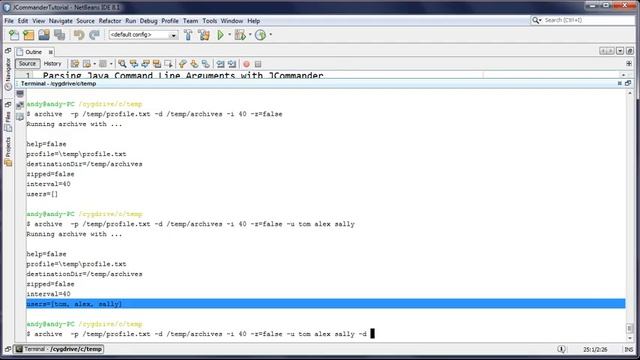Restore the Terminal window group

pos(628,83)
